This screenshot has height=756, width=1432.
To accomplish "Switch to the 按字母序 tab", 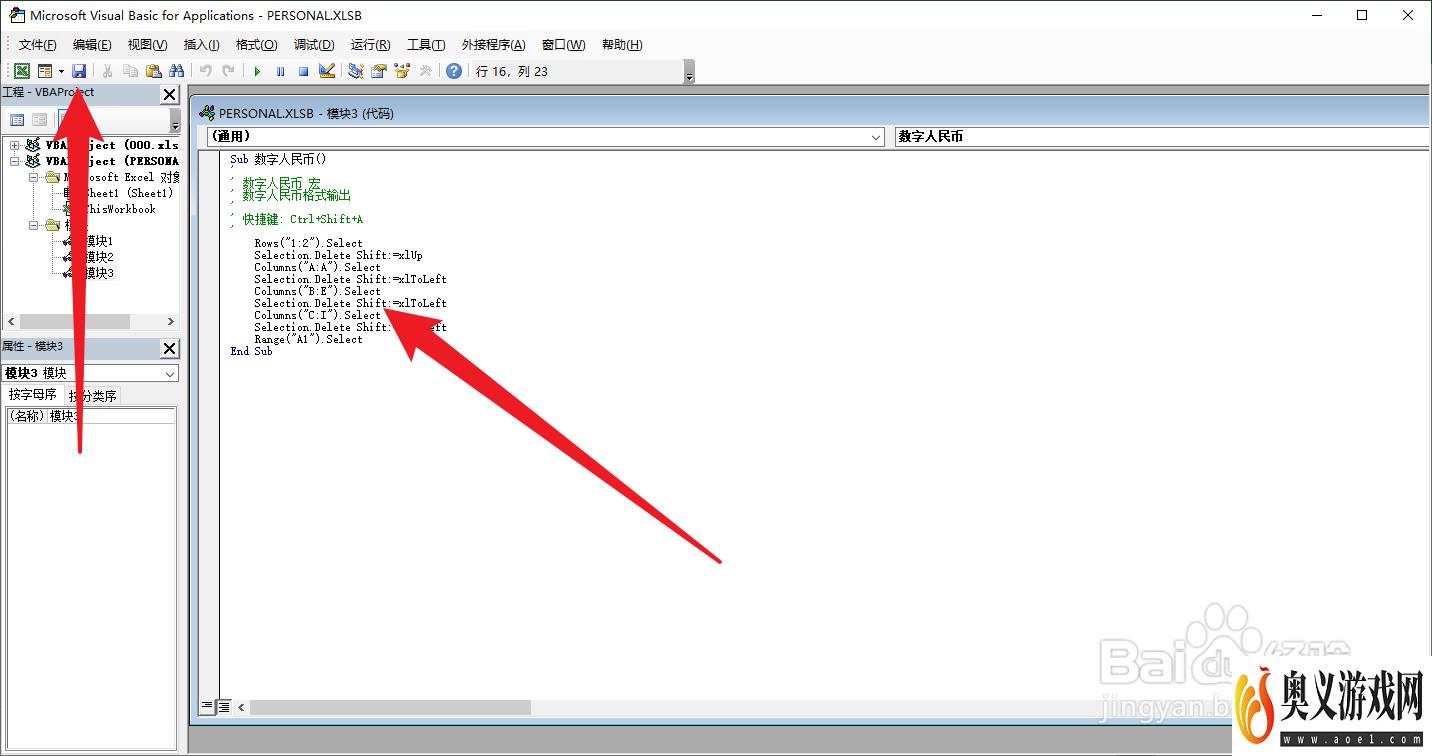I will click(32, 395).
